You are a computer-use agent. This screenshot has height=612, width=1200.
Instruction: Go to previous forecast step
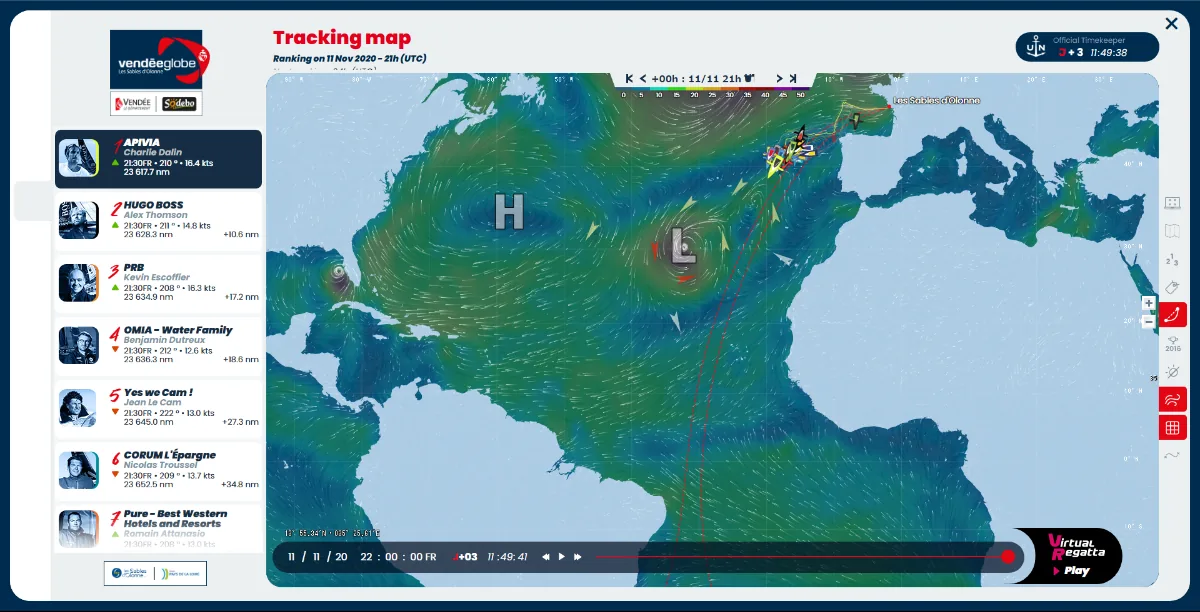[642, 78]
